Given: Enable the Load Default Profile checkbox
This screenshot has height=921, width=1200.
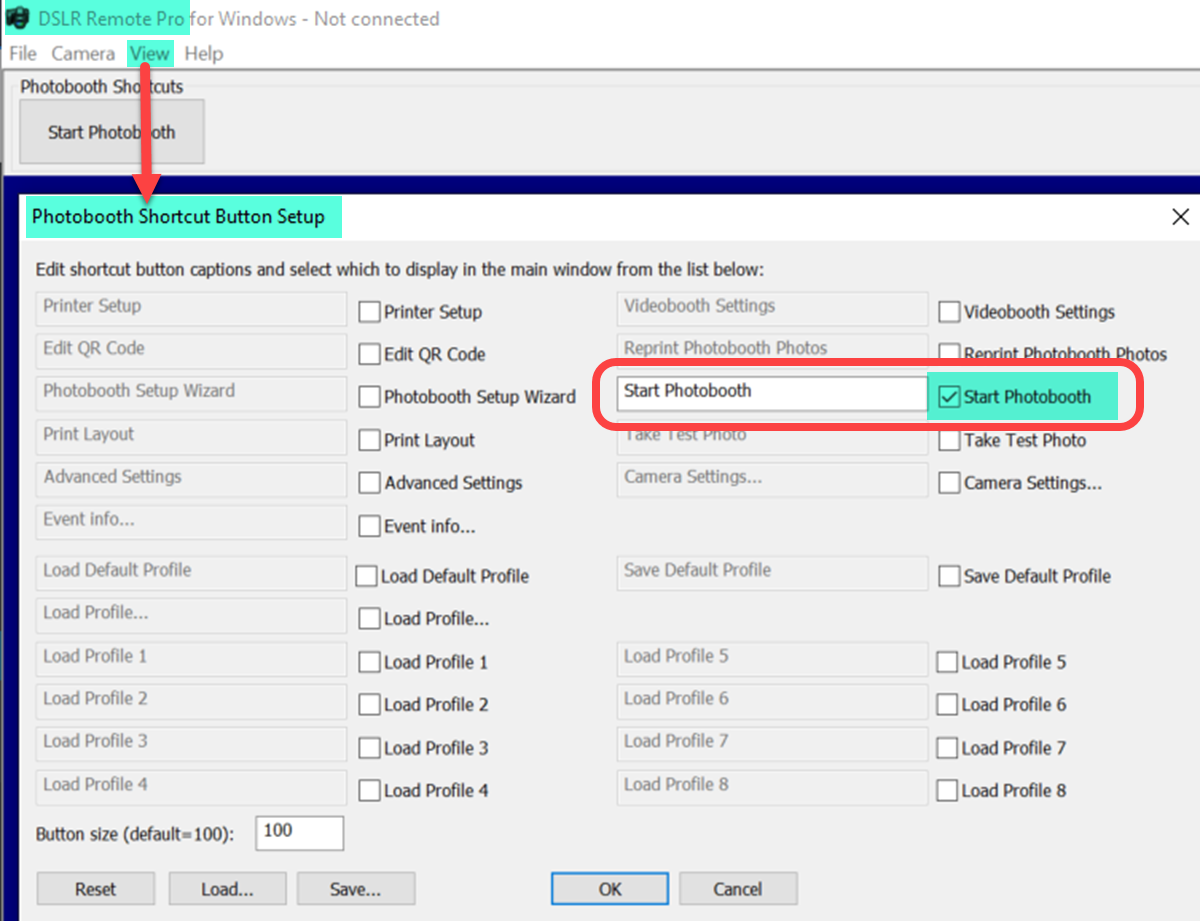Looking at the screenshot, I should (366, 577).
